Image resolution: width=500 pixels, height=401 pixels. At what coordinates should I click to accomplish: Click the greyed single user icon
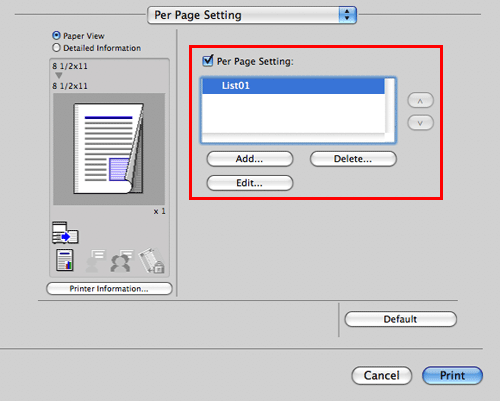coord(95,261)
